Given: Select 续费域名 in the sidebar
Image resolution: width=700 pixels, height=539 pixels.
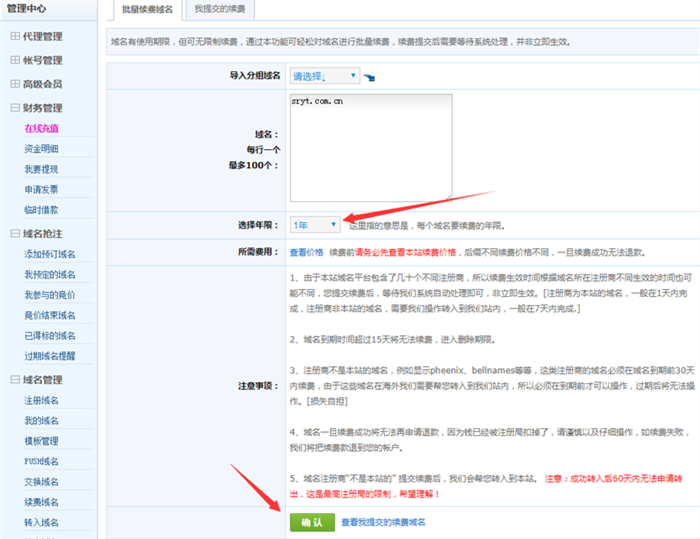Looking at the screenshot, I should tap(42, 501).
